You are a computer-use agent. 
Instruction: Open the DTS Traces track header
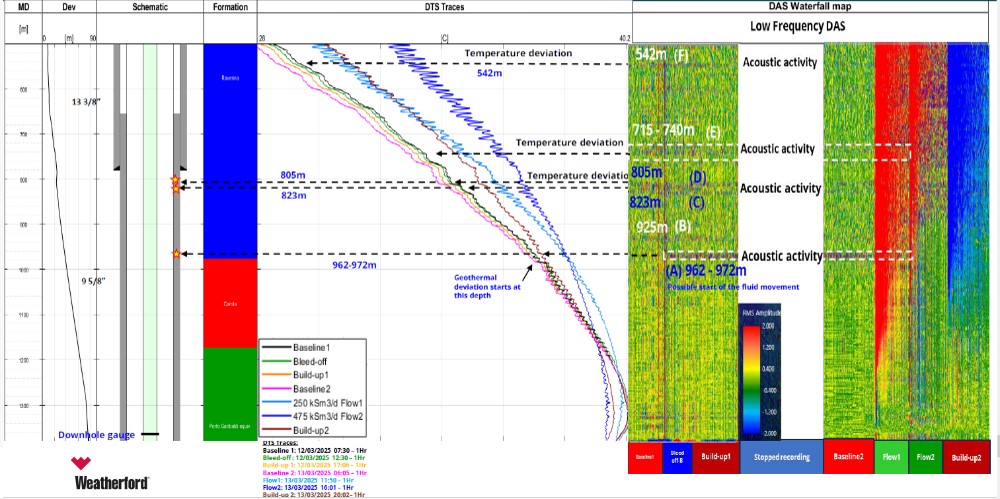445,7
